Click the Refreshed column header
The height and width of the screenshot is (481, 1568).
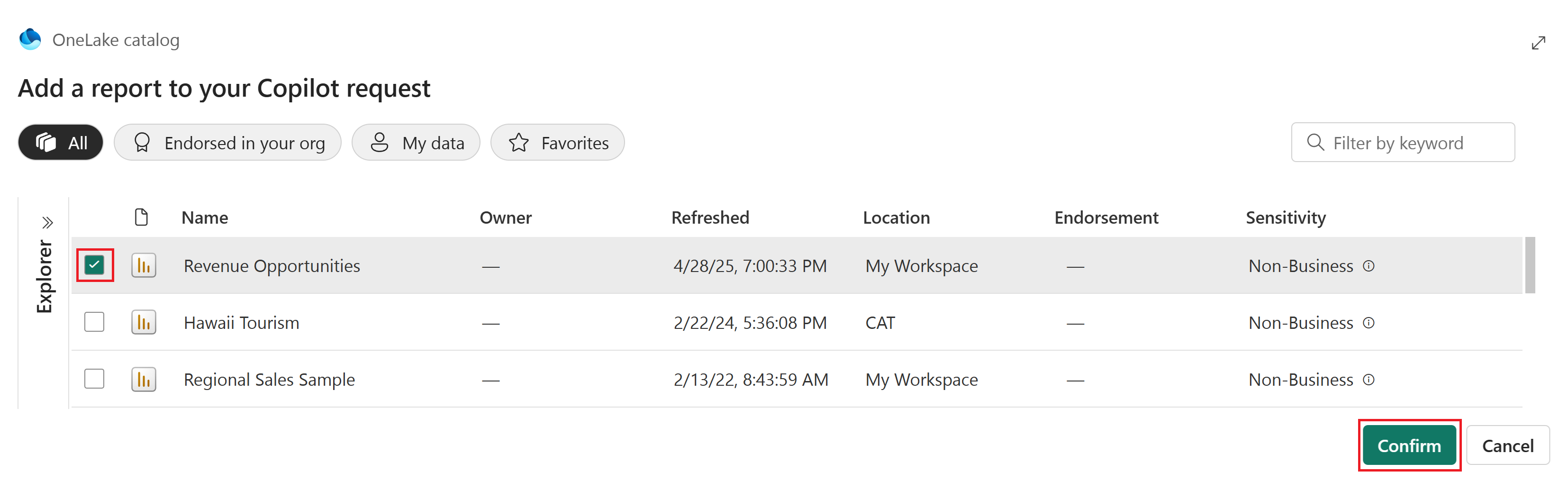point(710,217)
